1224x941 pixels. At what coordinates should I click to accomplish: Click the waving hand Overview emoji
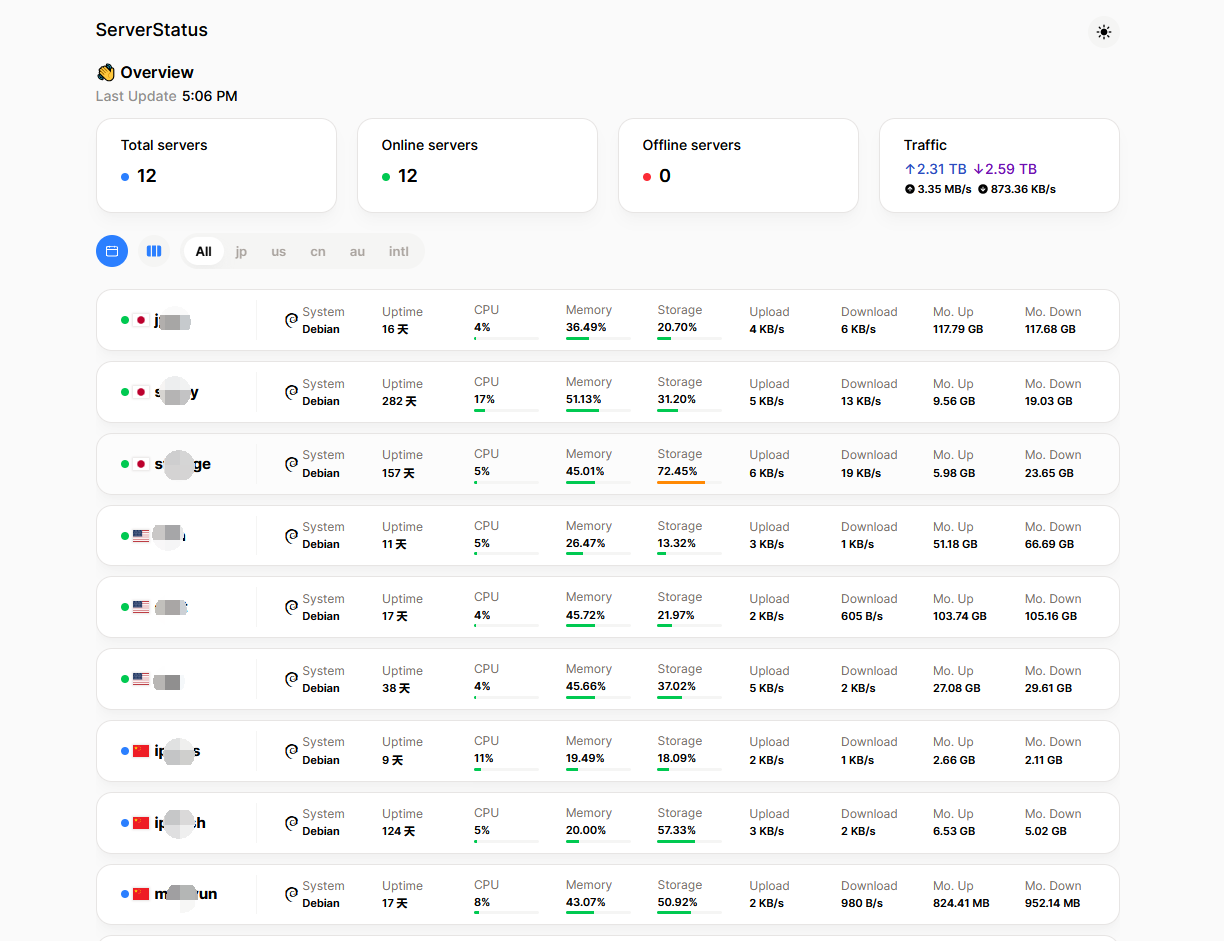[x=106, y=72]
